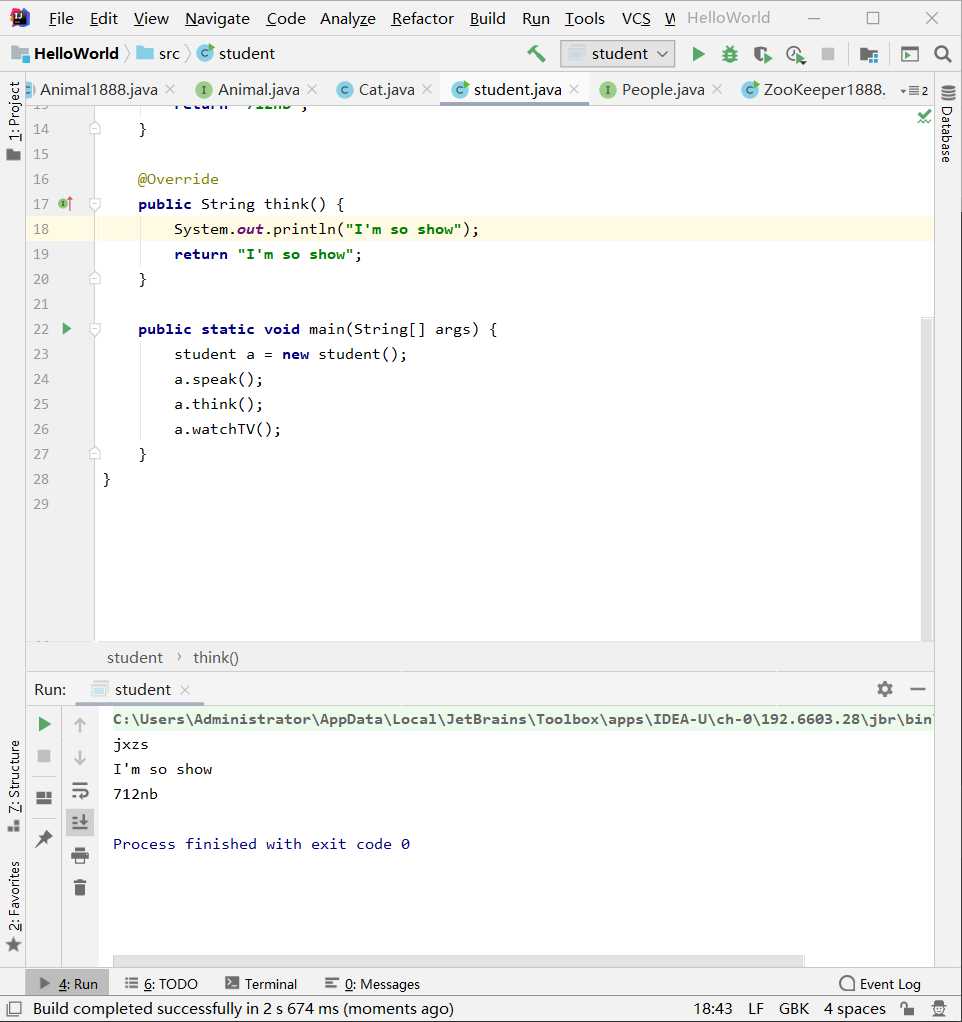
Task: Change the LF line separator
Action: (x=755, y=1008)
